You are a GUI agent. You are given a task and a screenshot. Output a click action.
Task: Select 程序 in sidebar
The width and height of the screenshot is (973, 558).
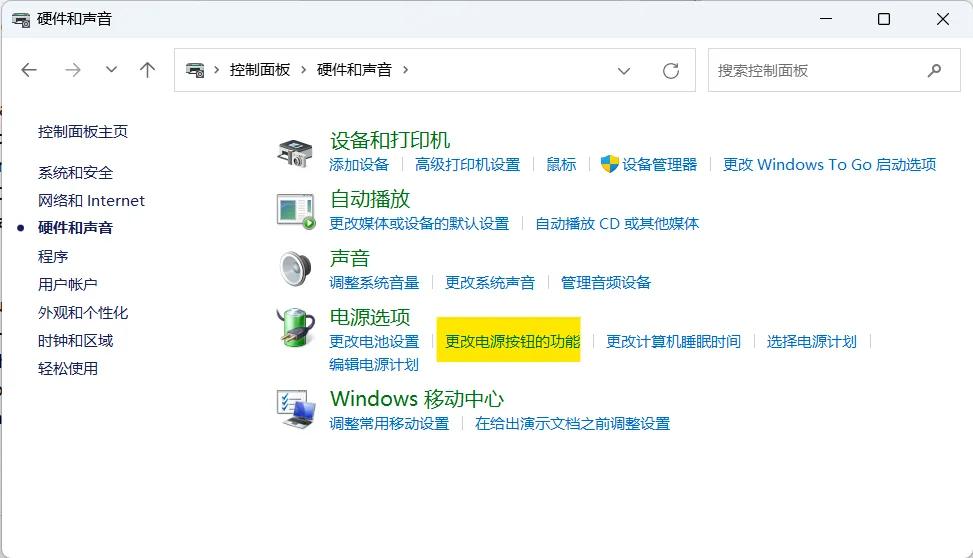(53, 256)
